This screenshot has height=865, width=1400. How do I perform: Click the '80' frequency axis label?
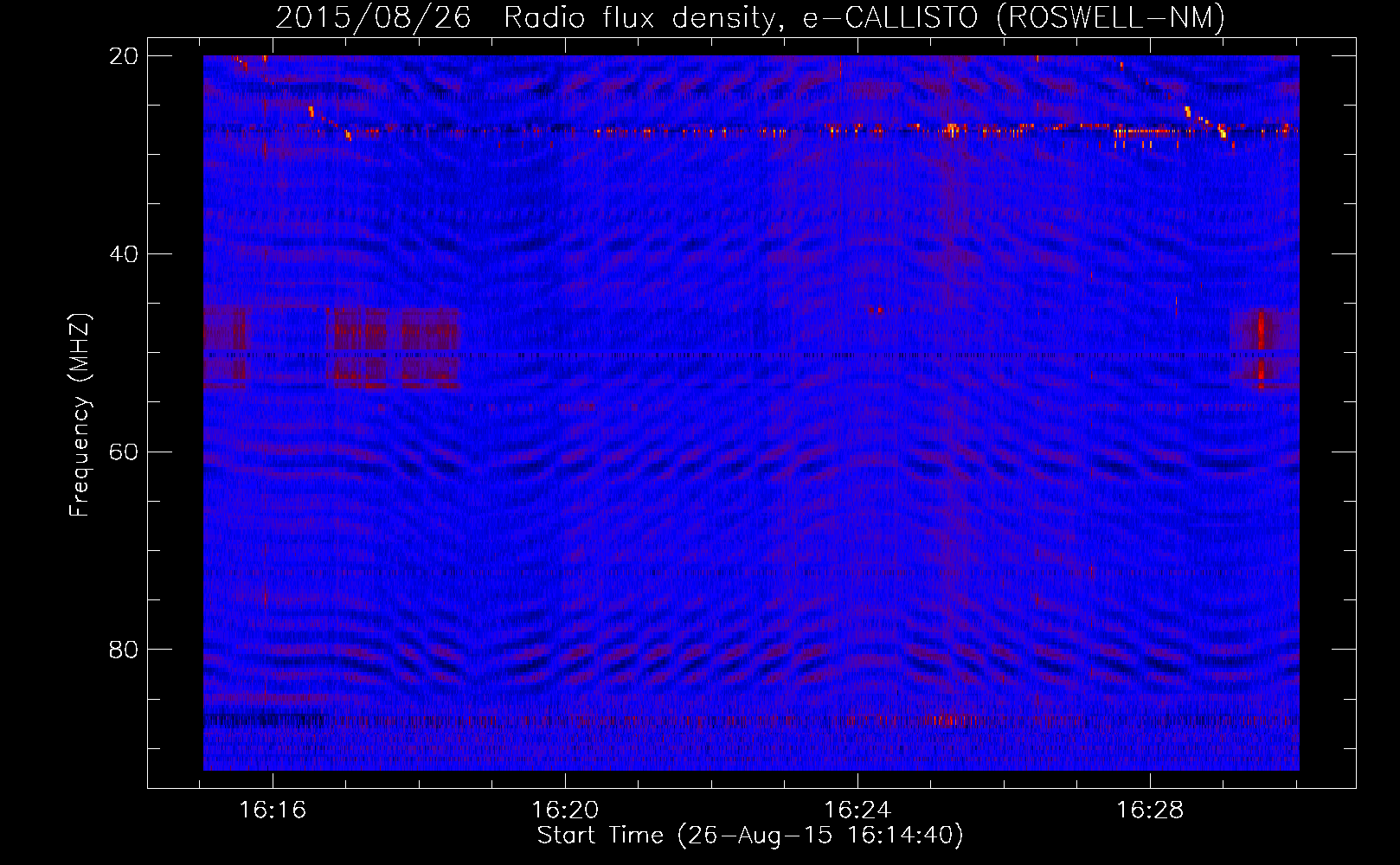(x=124, y=650)
